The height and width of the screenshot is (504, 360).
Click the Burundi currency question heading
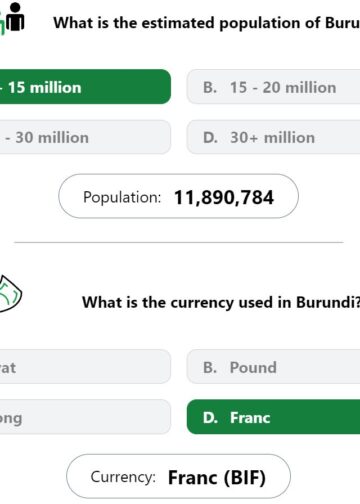[221, 303]
